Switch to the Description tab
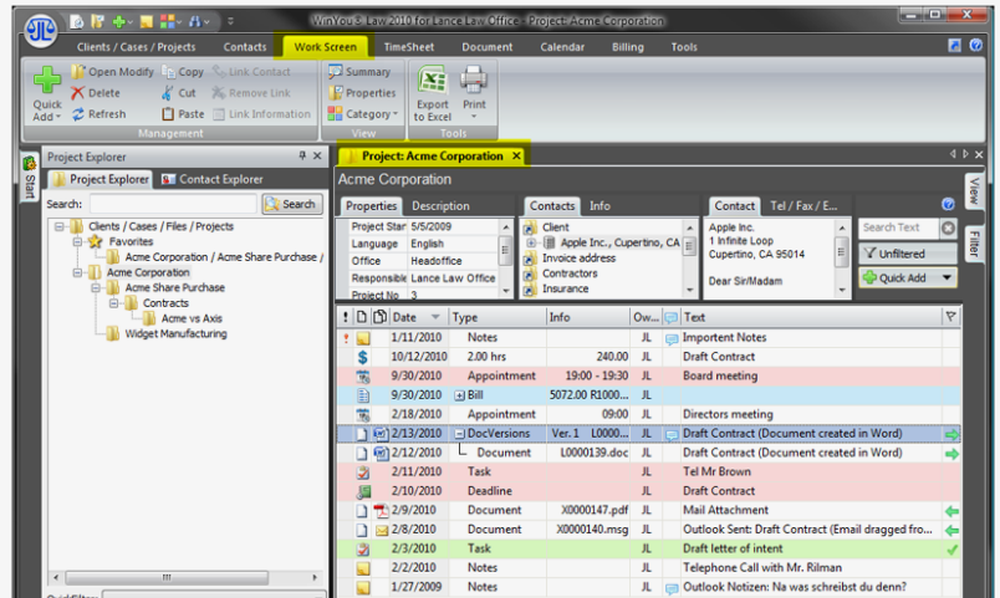This screenshot has height=598, width=1000. [x=440, y=206]
